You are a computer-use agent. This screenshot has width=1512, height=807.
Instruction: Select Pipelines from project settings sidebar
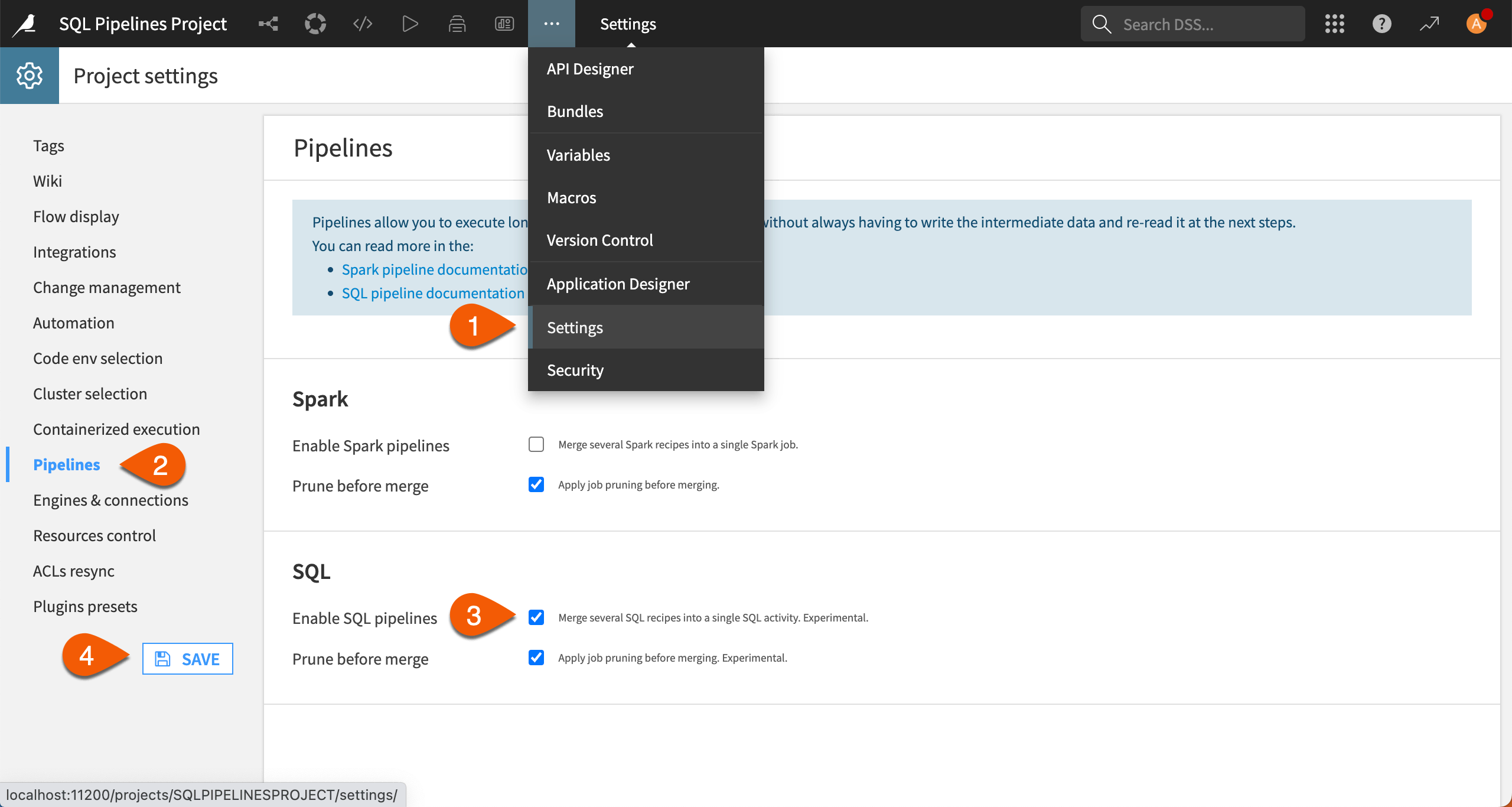coord(66,464)
